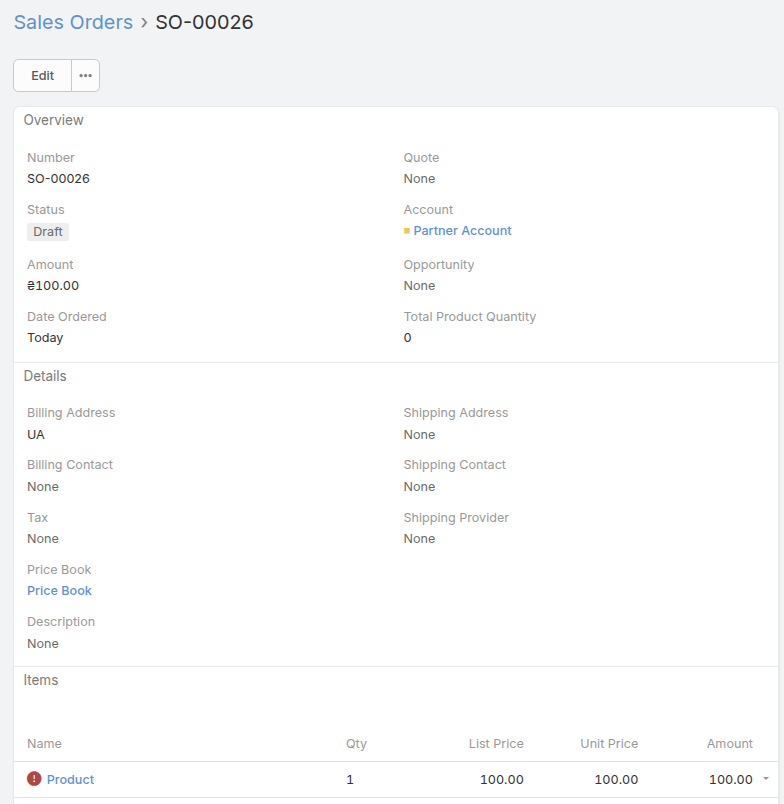
Task: Click the Items panel heading
Action: pos(41,680)
